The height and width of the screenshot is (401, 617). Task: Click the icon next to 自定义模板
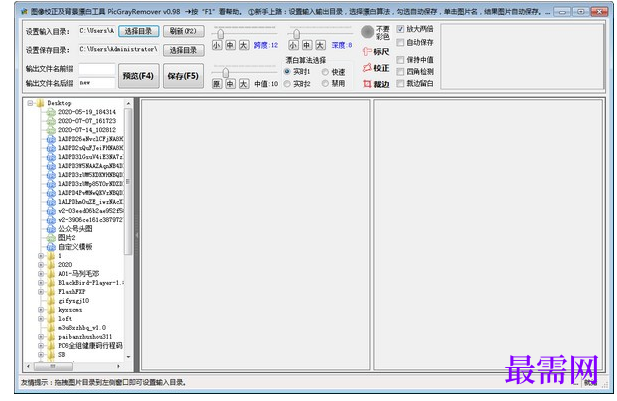point(51,247)
